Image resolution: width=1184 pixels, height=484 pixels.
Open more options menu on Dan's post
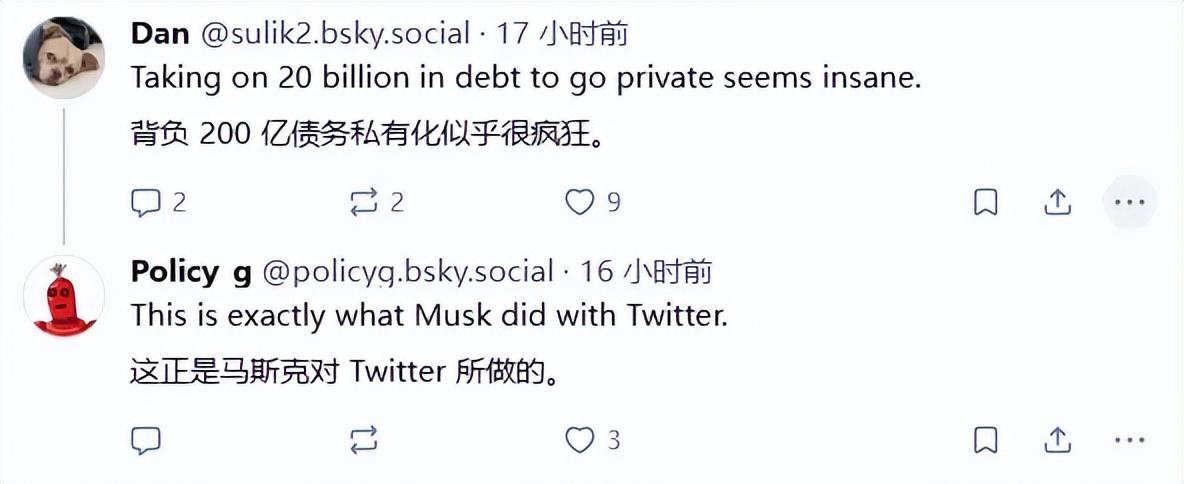point(1129,203)
